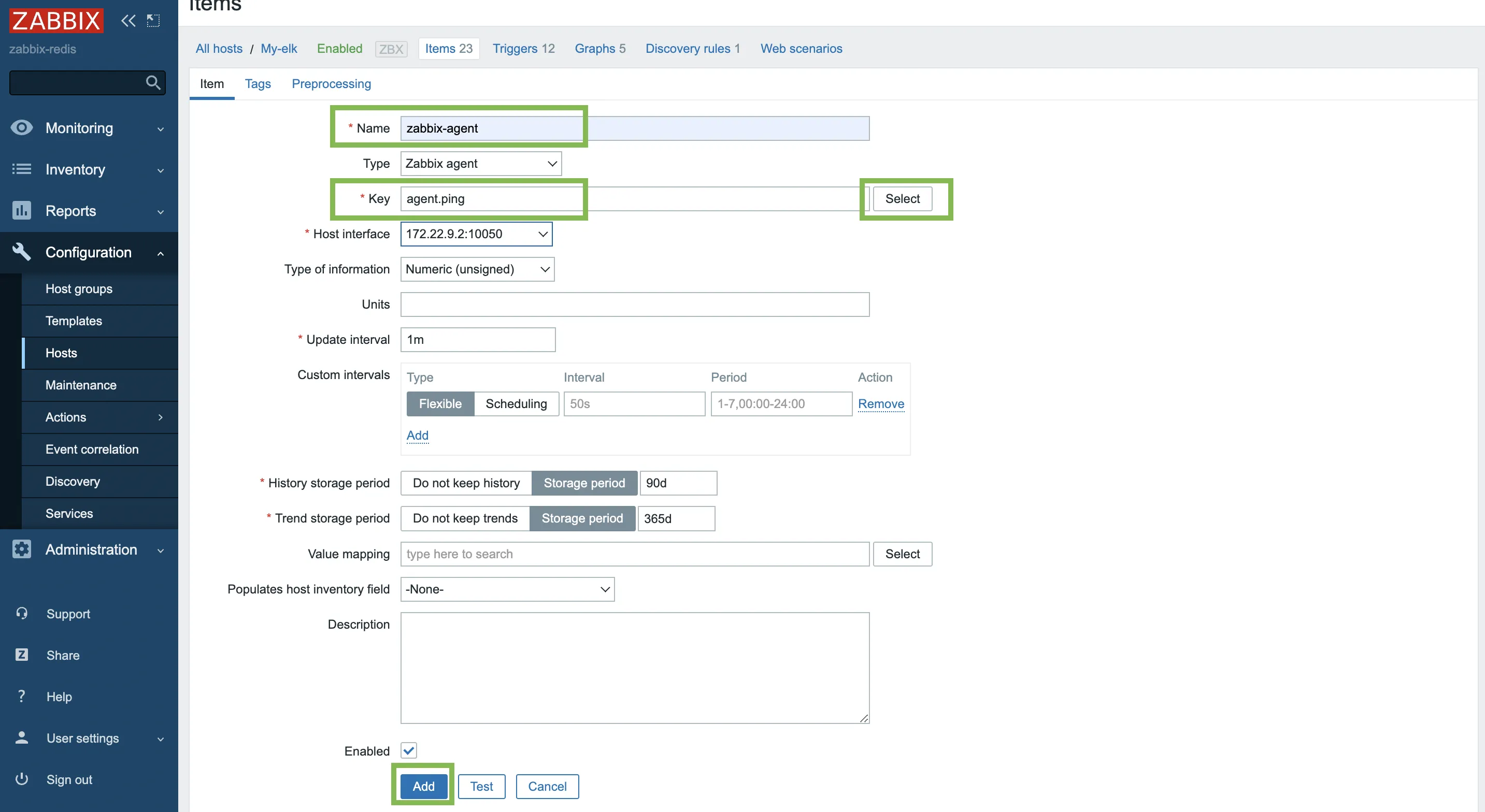Image resolution: width=1485 pixels, height=812 pixels.
Task: Click the Reports section icon
Action: click(22, 209)
